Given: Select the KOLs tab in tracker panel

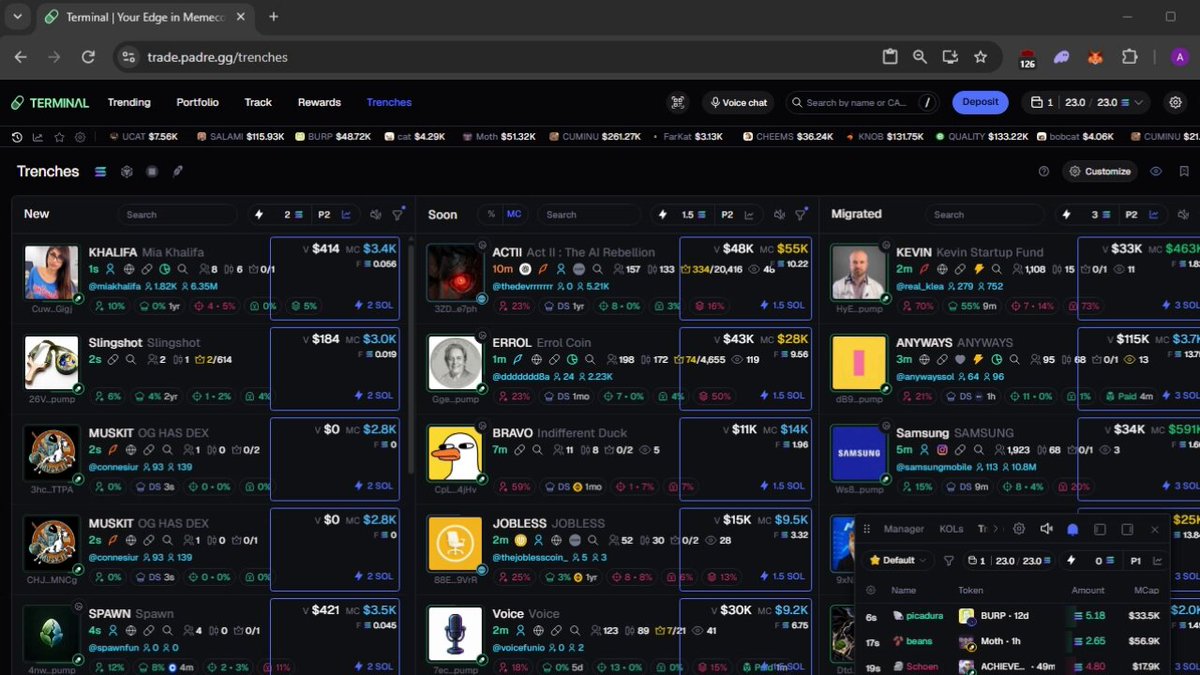Looking at the screenshot, I should [x=951, y=529].
